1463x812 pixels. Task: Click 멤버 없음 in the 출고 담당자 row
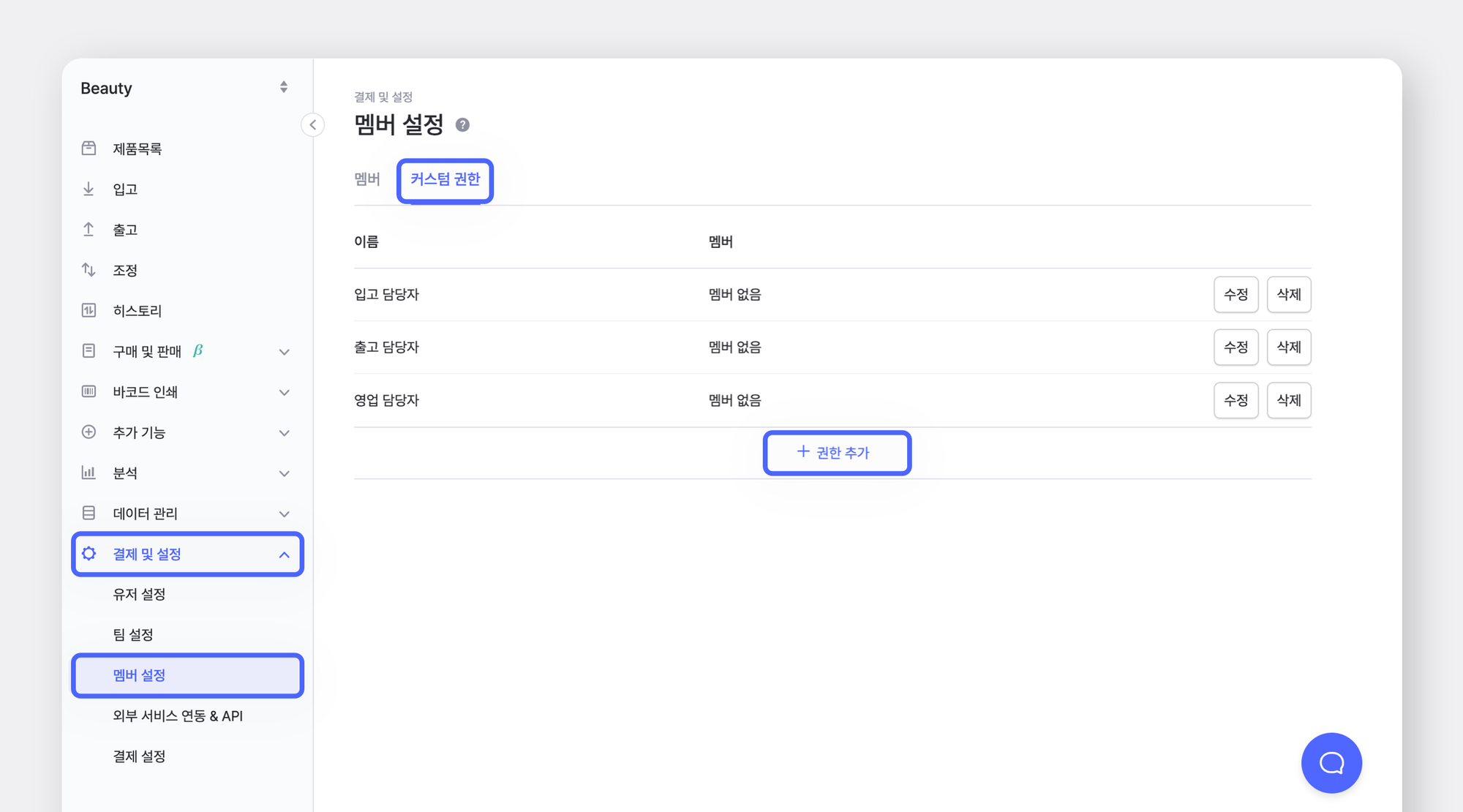click(734, 347)
